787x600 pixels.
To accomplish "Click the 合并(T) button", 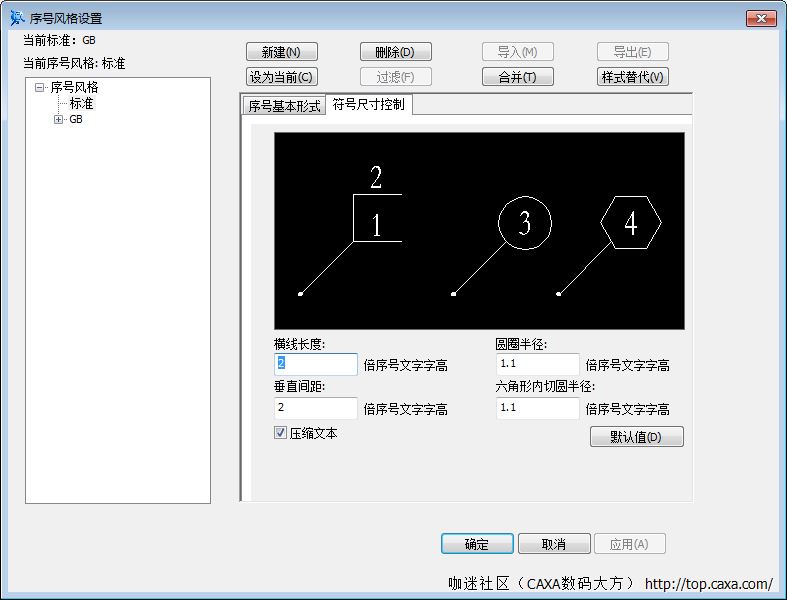I will 517,77.
